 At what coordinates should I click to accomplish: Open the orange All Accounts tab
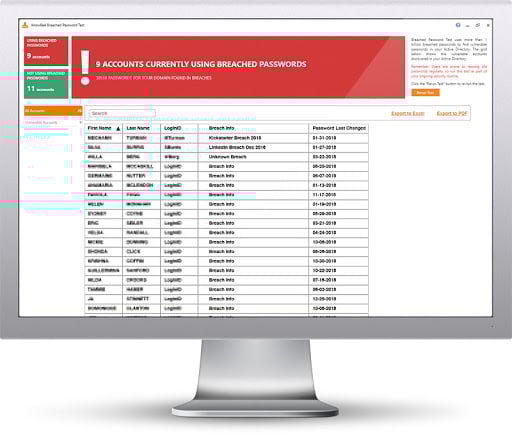tap(53, 111)
